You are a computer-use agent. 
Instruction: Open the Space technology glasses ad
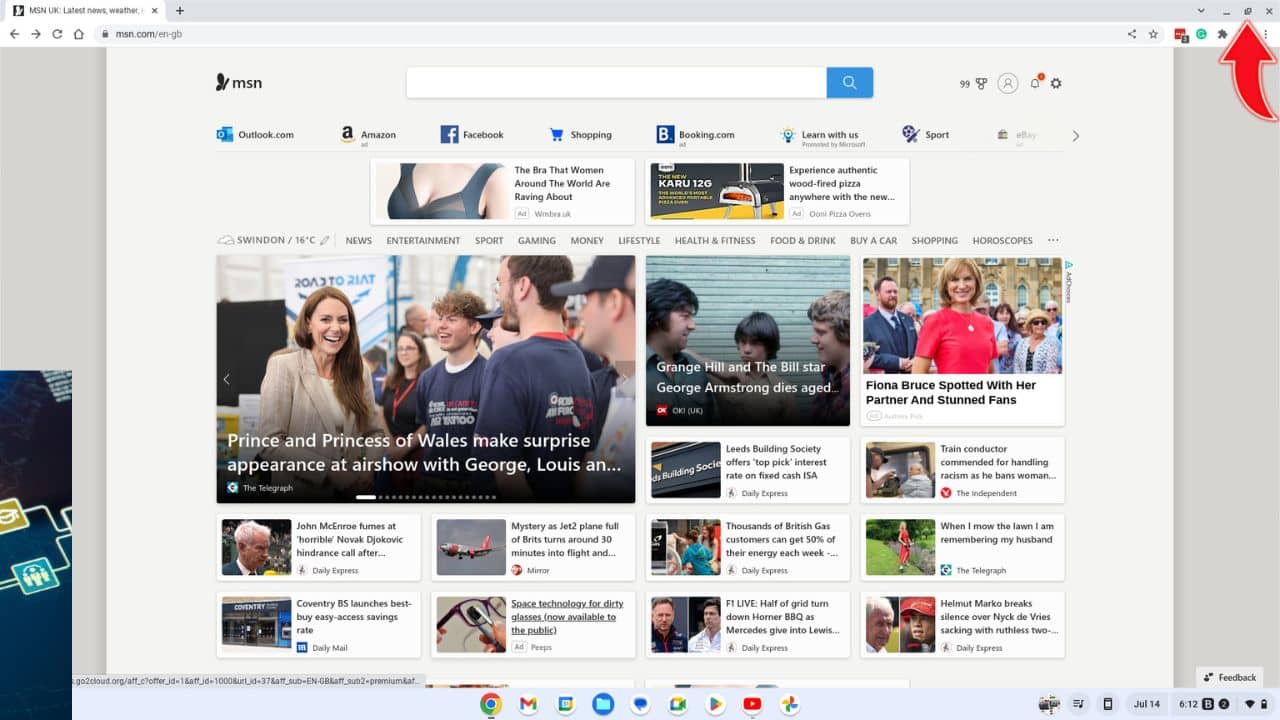[x=533, y=625]
